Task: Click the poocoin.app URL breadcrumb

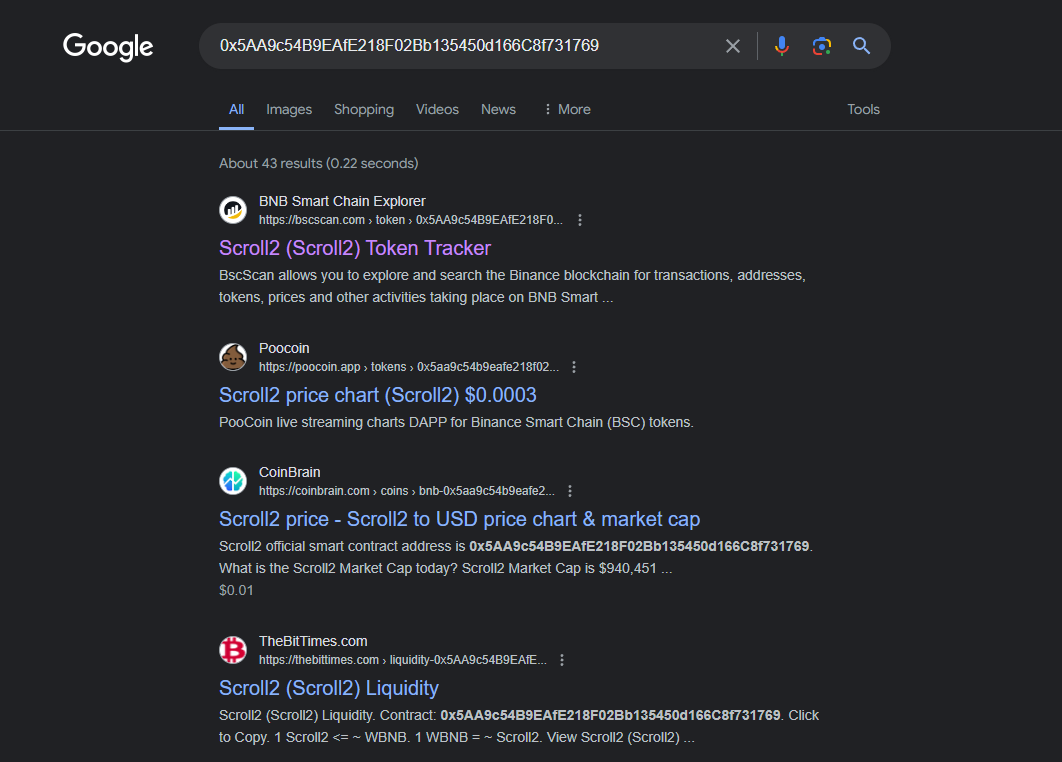Action: tap(408, 367)
